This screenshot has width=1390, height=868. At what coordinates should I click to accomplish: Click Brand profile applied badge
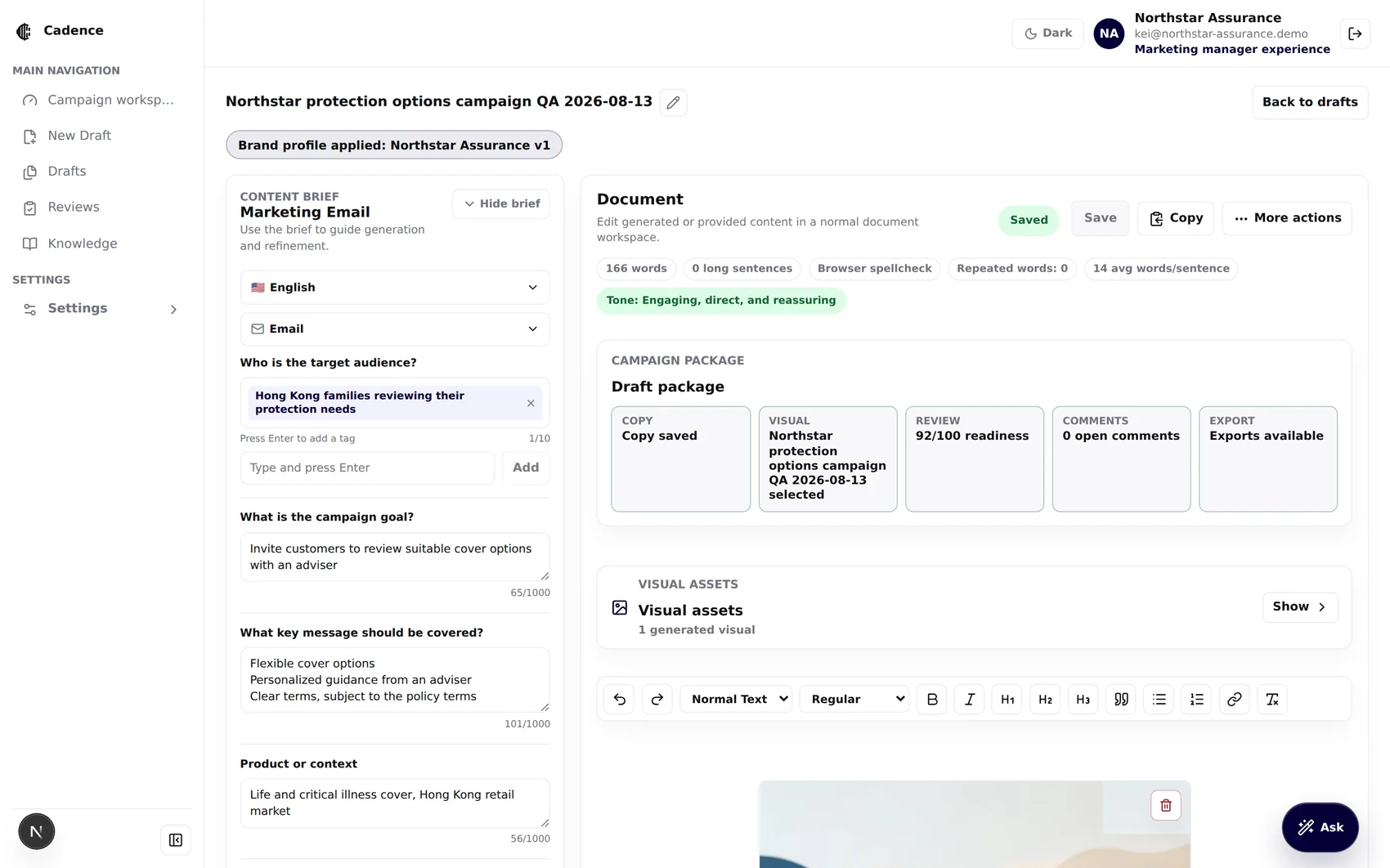[394, 145]
